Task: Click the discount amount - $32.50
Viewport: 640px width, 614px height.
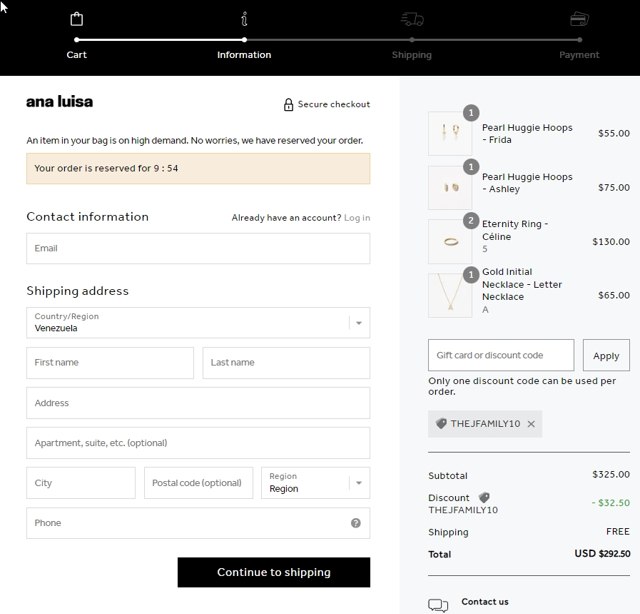Action: pos(611,503)
